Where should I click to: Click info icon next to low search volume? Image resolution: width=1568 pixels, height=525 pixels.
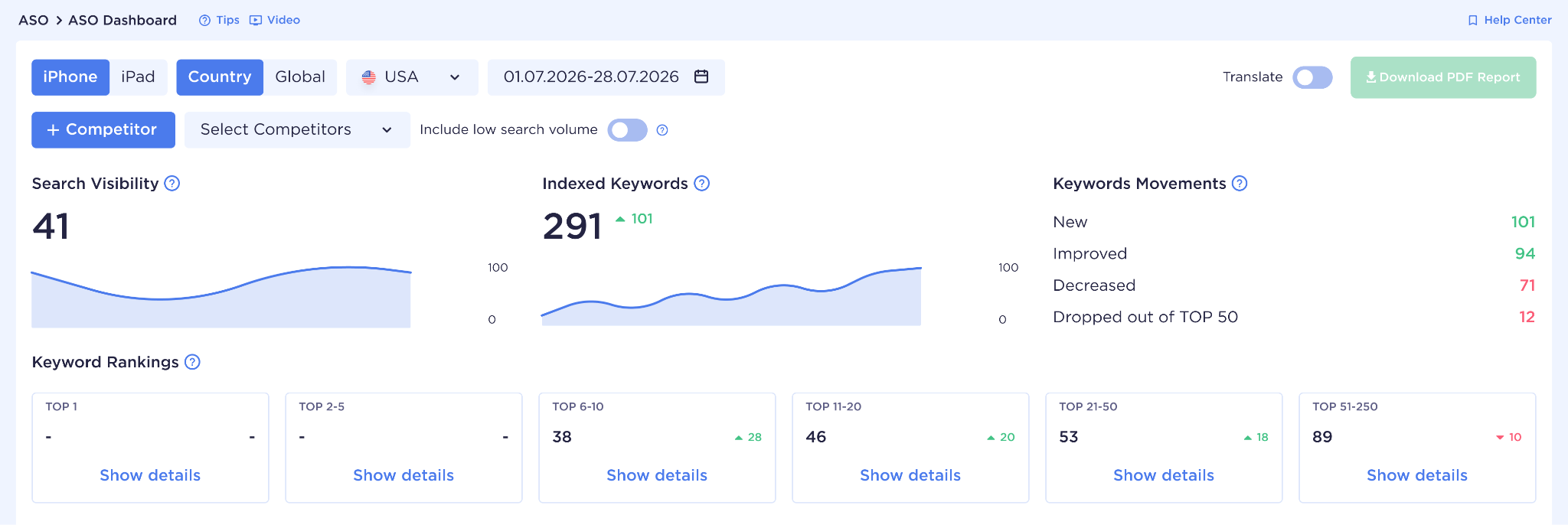(x=663, y=130)
